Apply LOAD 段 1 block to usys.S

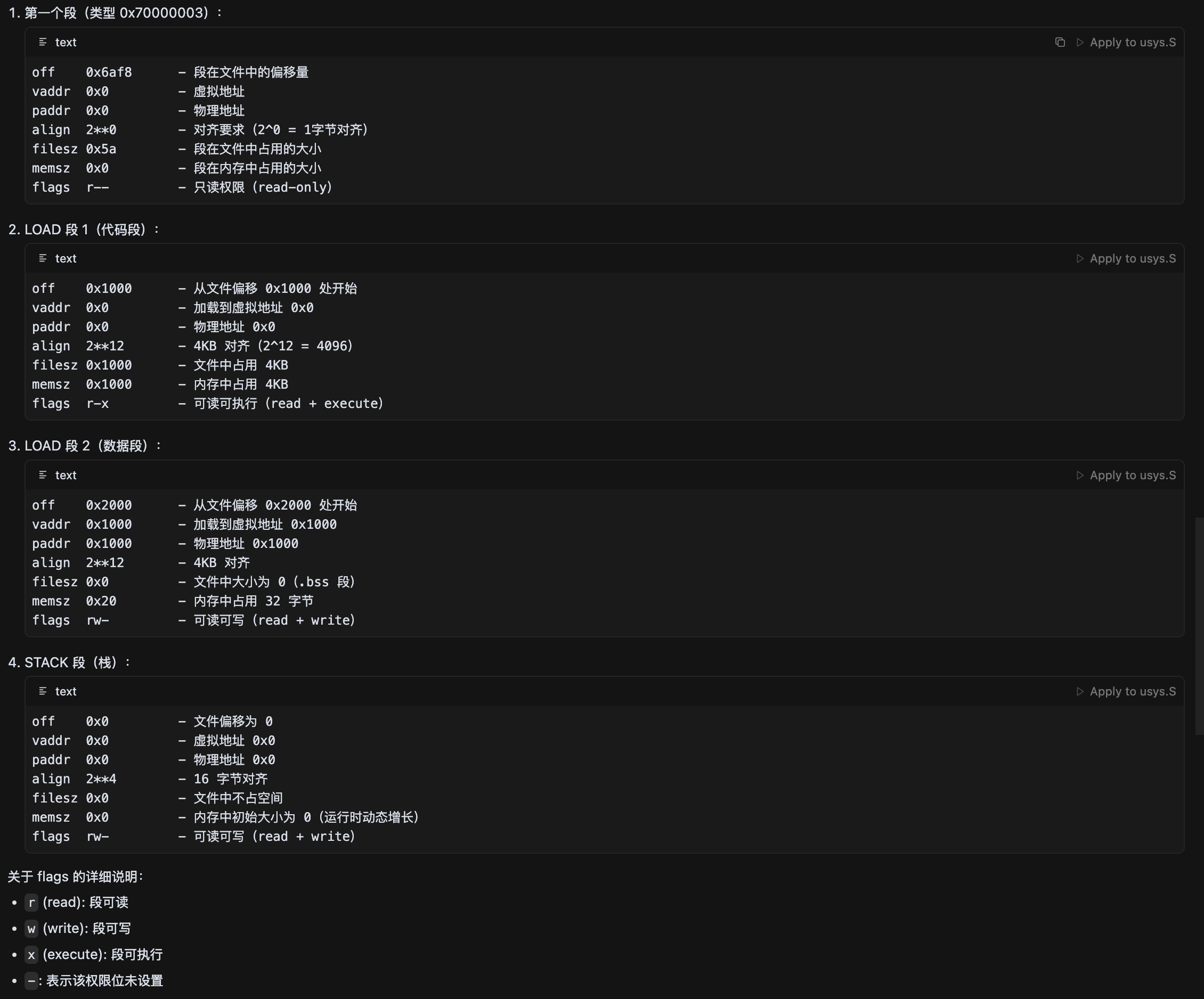1126,258
